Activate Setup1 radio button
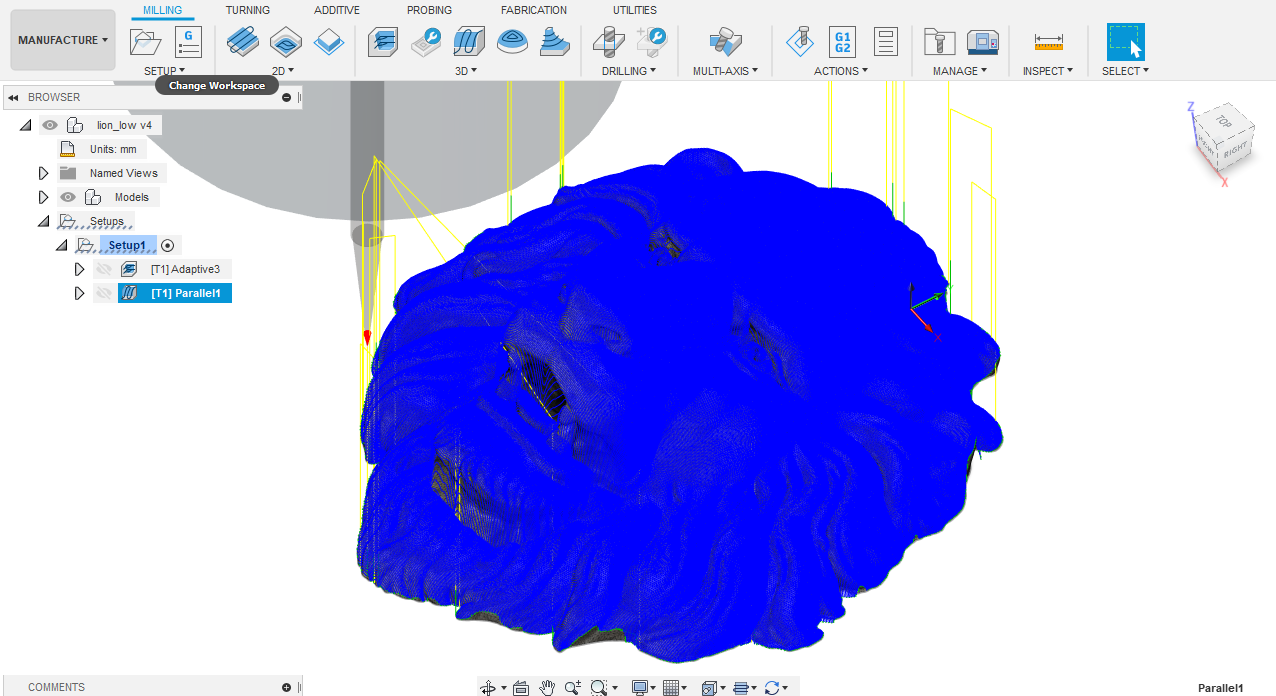1276x696 pixels. click(x=167, y=245)
